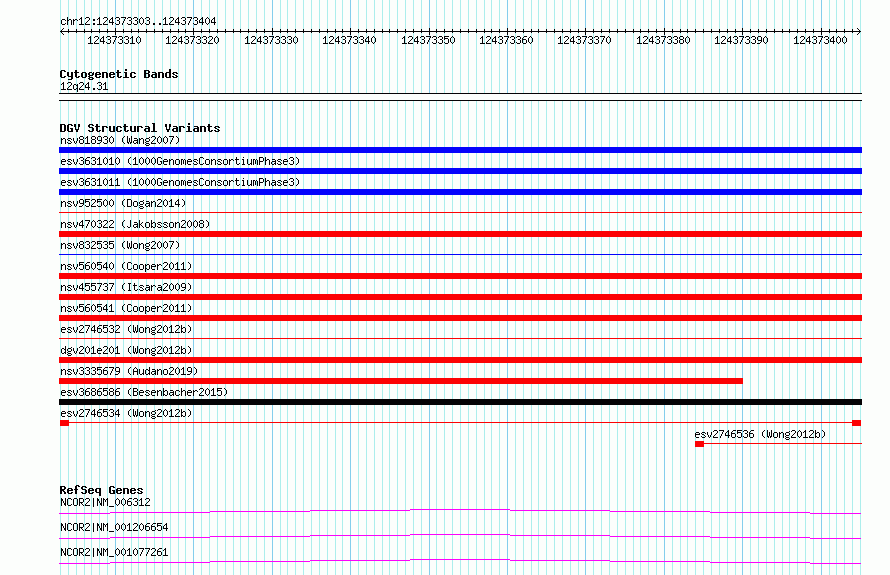Select the blue bar under nsv818930
This screenshot has width=890, height=575.
tap(460, 150)
